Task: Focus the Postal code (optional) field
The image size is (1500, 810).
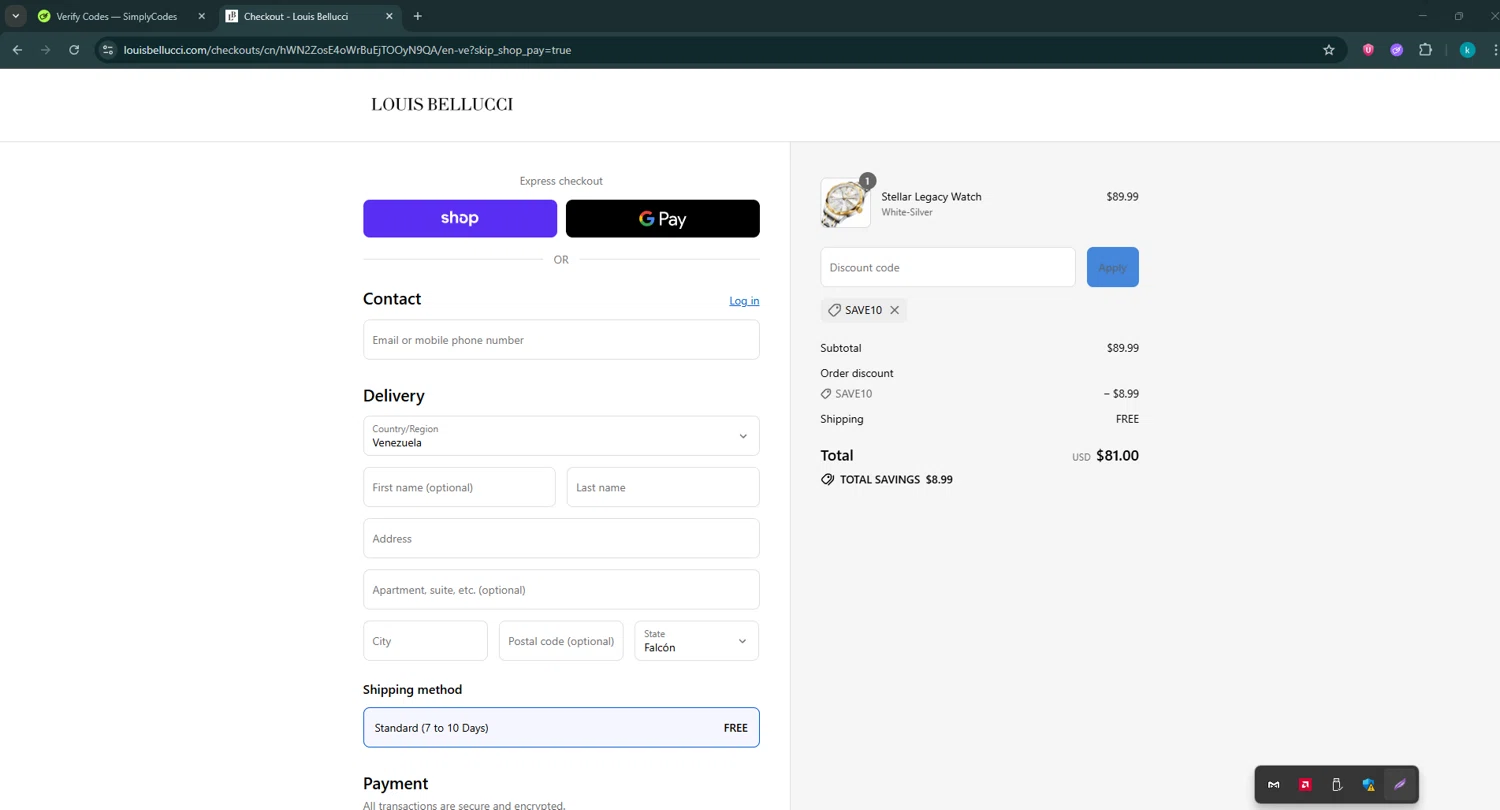Action: [561, 641]
